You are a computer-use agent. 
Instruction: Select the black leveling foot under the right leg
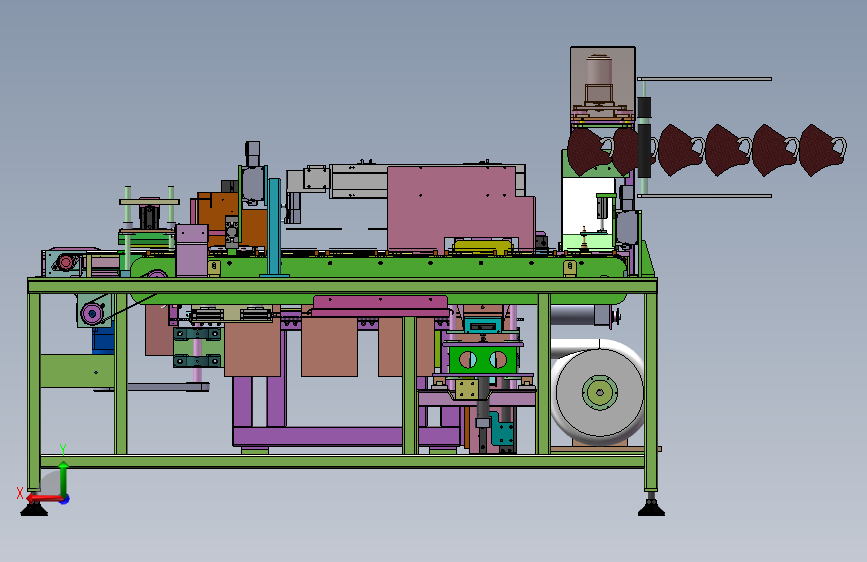tap(651, 507)
